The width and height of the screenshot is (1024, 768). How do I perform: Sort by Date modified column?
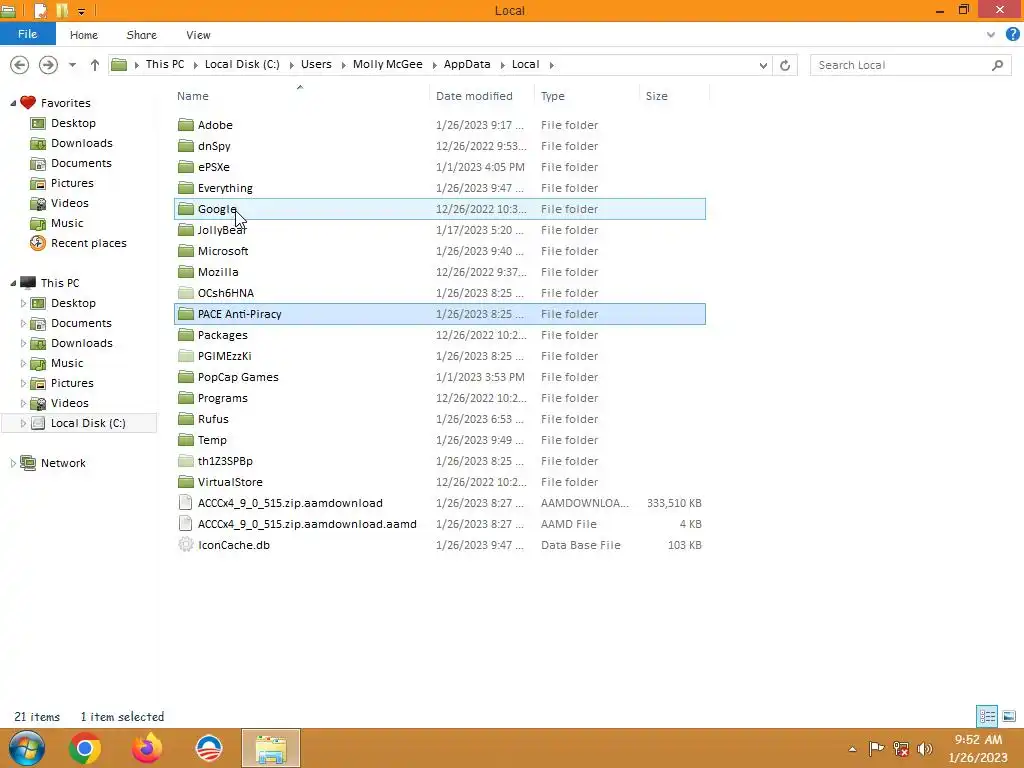click(x=474, y=96)
